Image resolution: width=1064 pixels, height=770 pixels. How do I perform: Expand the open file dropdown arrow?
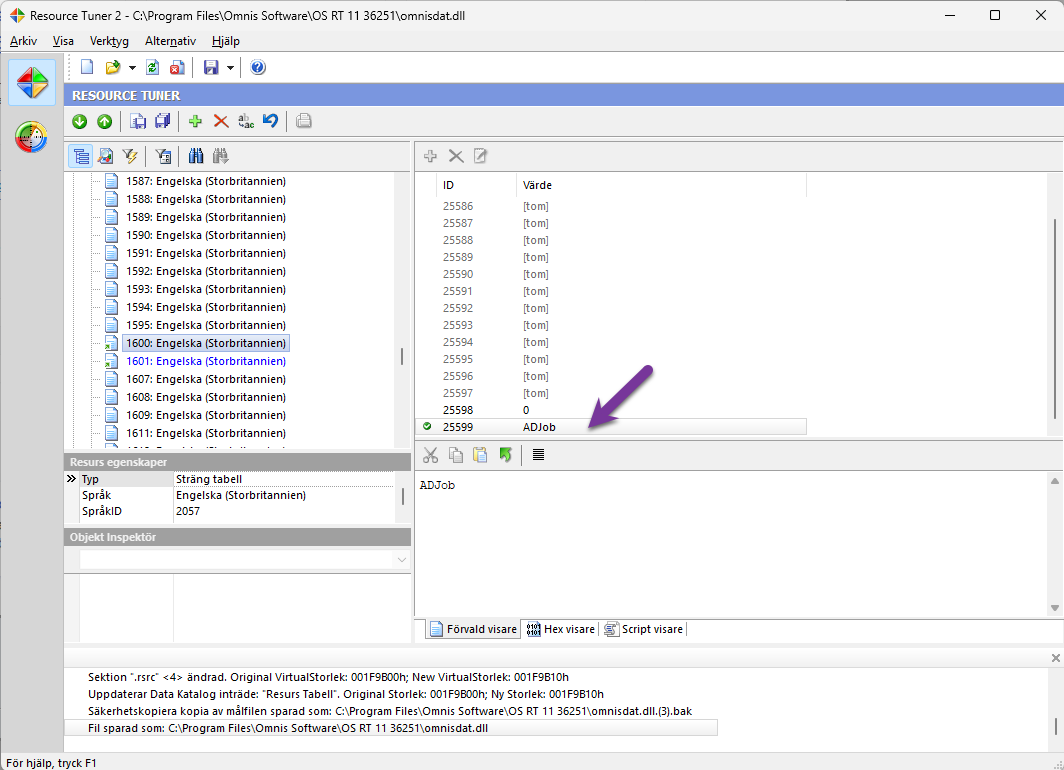(132, 68)
